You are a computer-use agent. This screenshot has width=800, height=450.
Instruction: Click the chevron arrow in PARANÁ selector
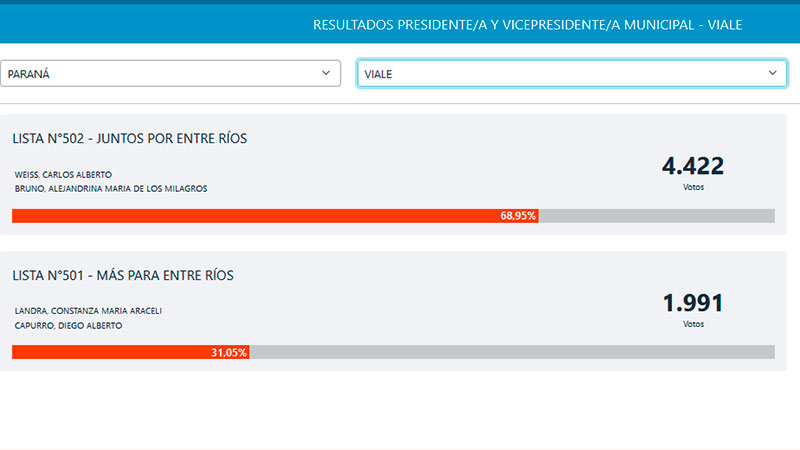coord(326,74)
